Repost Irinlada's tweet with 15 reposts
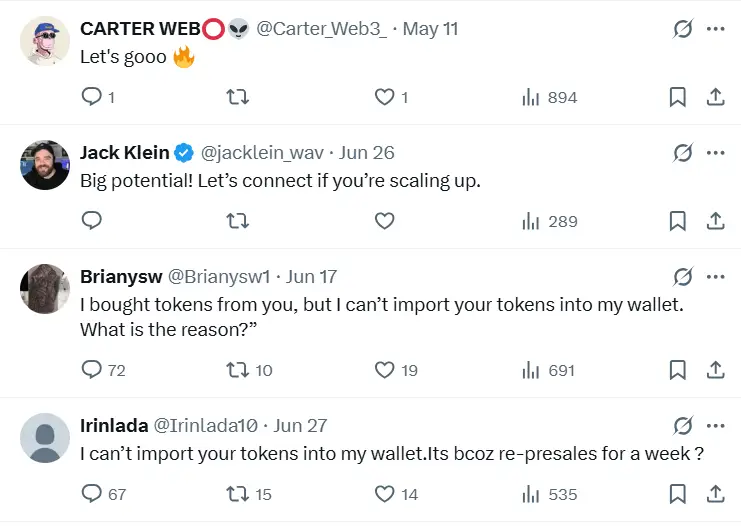Screen dimensions: 741x526 click(237, 494)
